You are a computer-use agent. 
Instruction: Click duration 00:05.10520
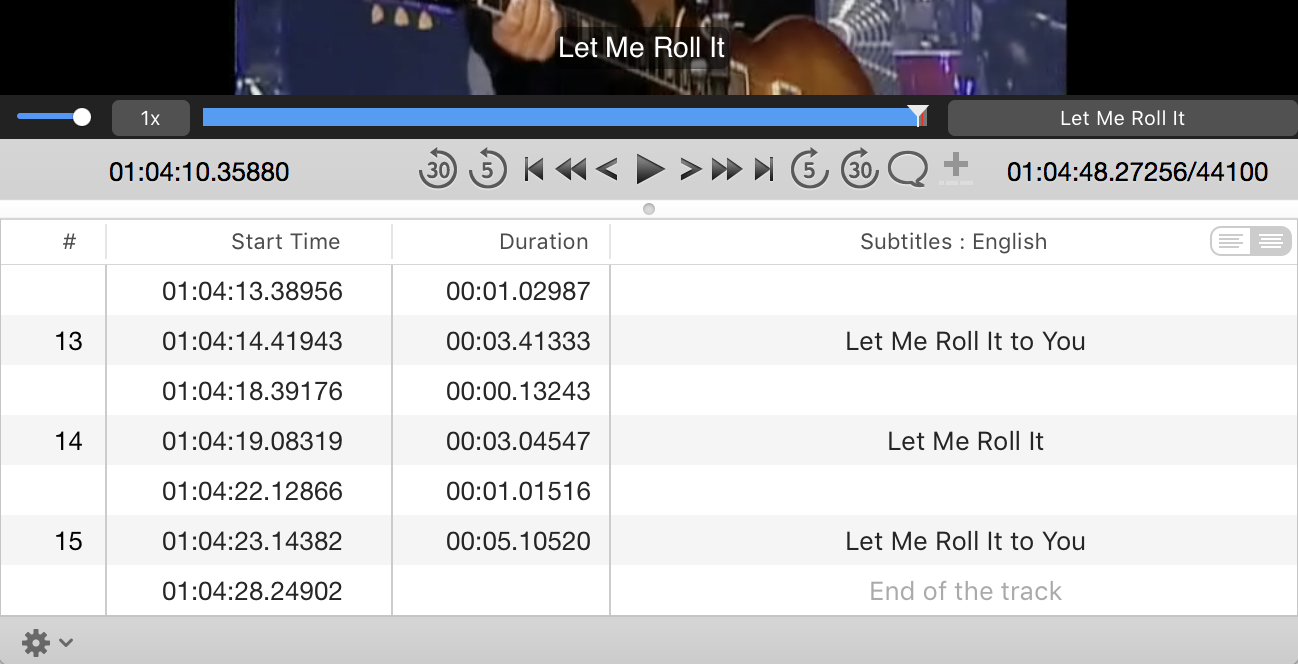click(518, 541)
